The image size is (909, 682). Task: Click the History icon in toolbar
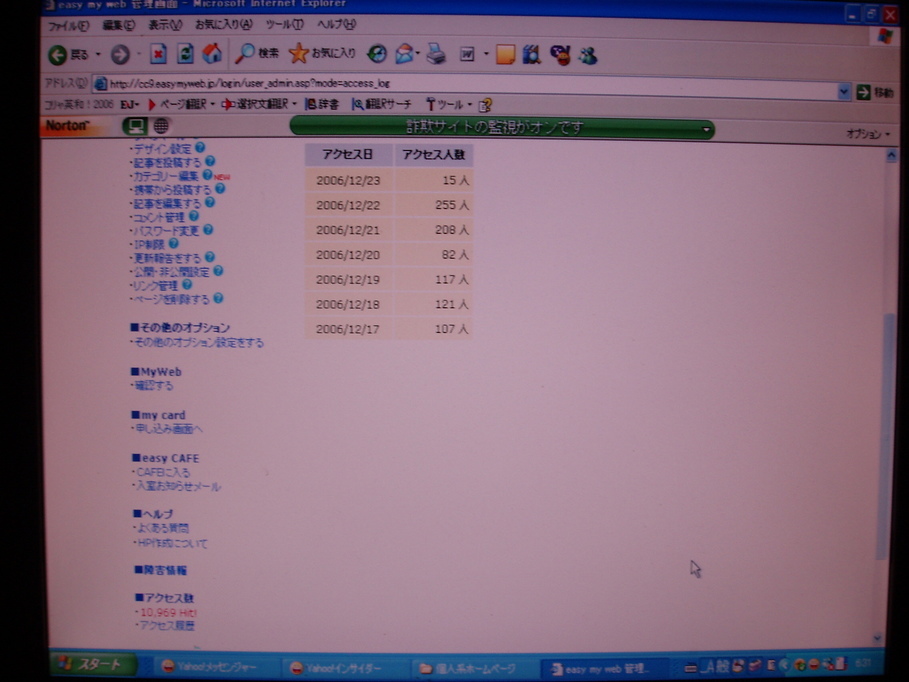[x=377, y=54]
